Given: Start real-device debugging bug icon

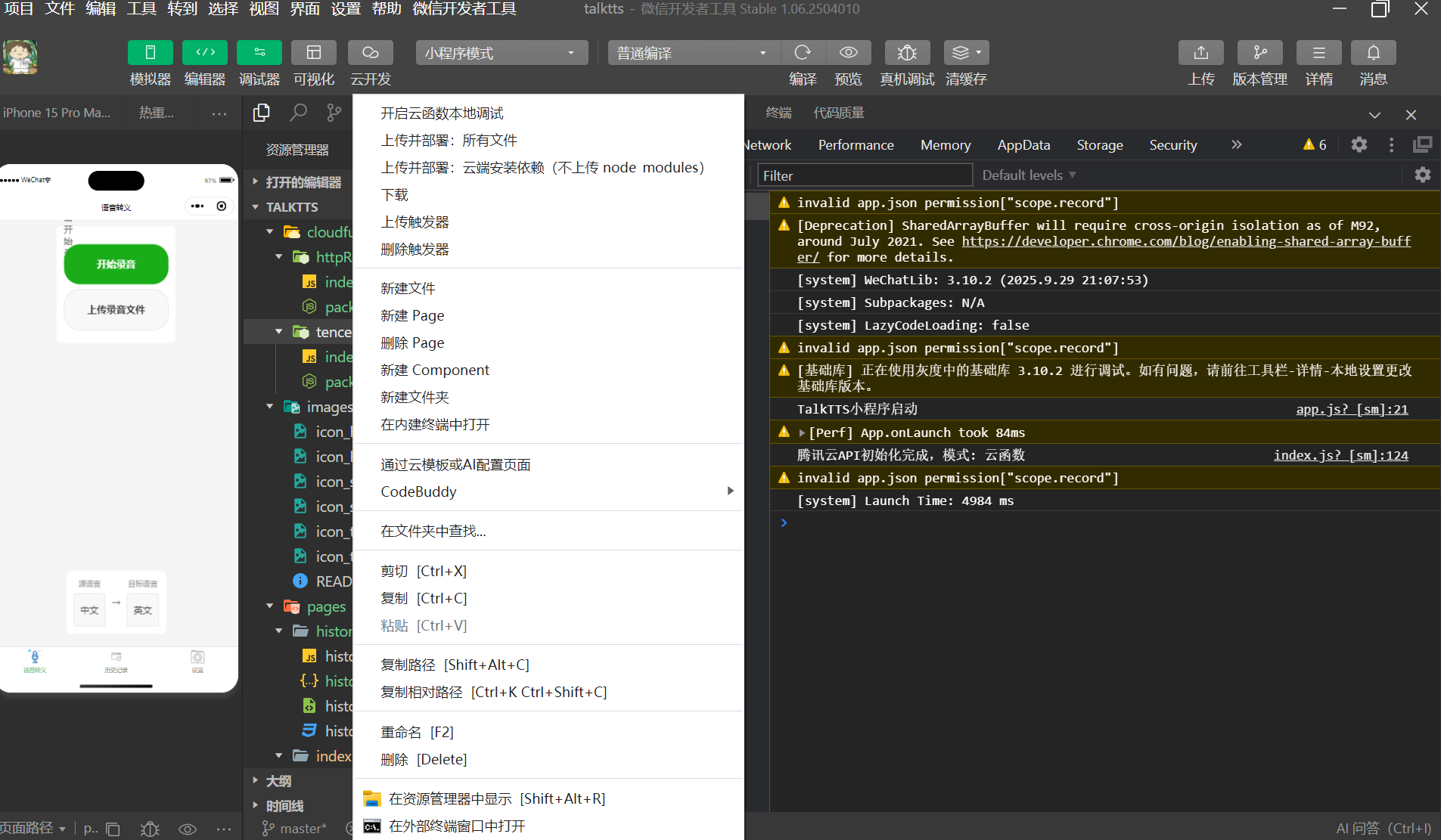Looking at the screenshot, I should point(907,53).
